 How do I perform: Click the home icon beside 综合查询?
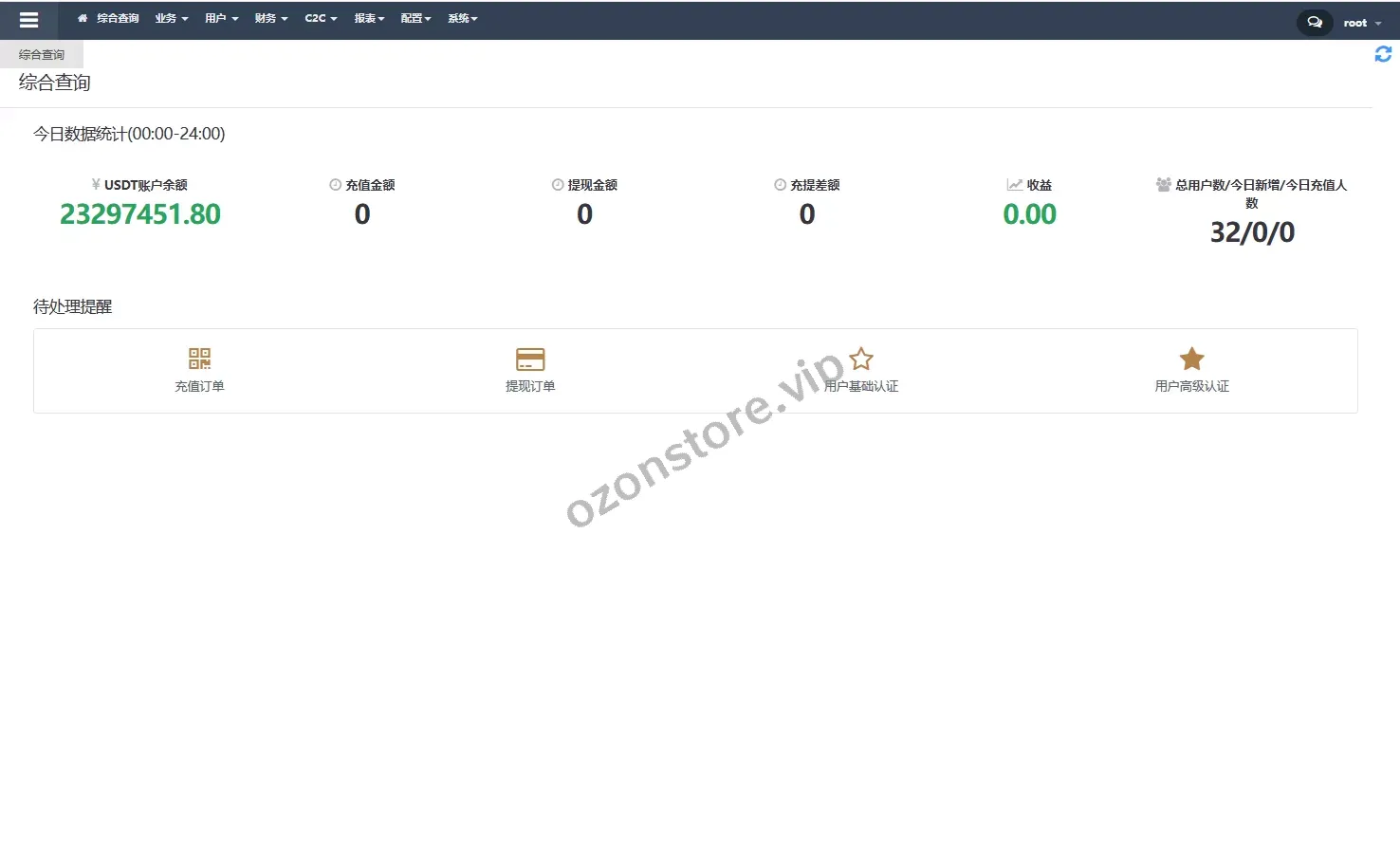[83, 18]
